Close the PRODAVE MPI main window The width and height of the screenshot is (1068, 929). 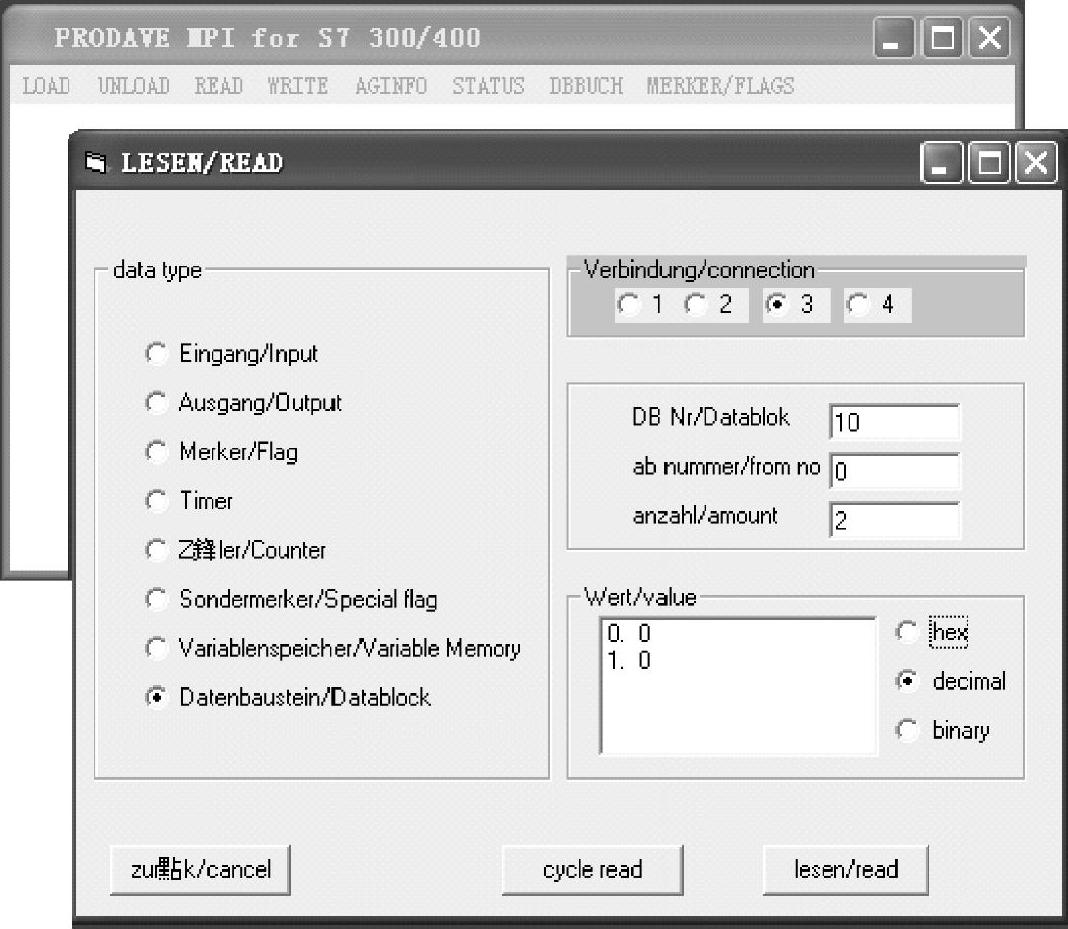point(989,37)
